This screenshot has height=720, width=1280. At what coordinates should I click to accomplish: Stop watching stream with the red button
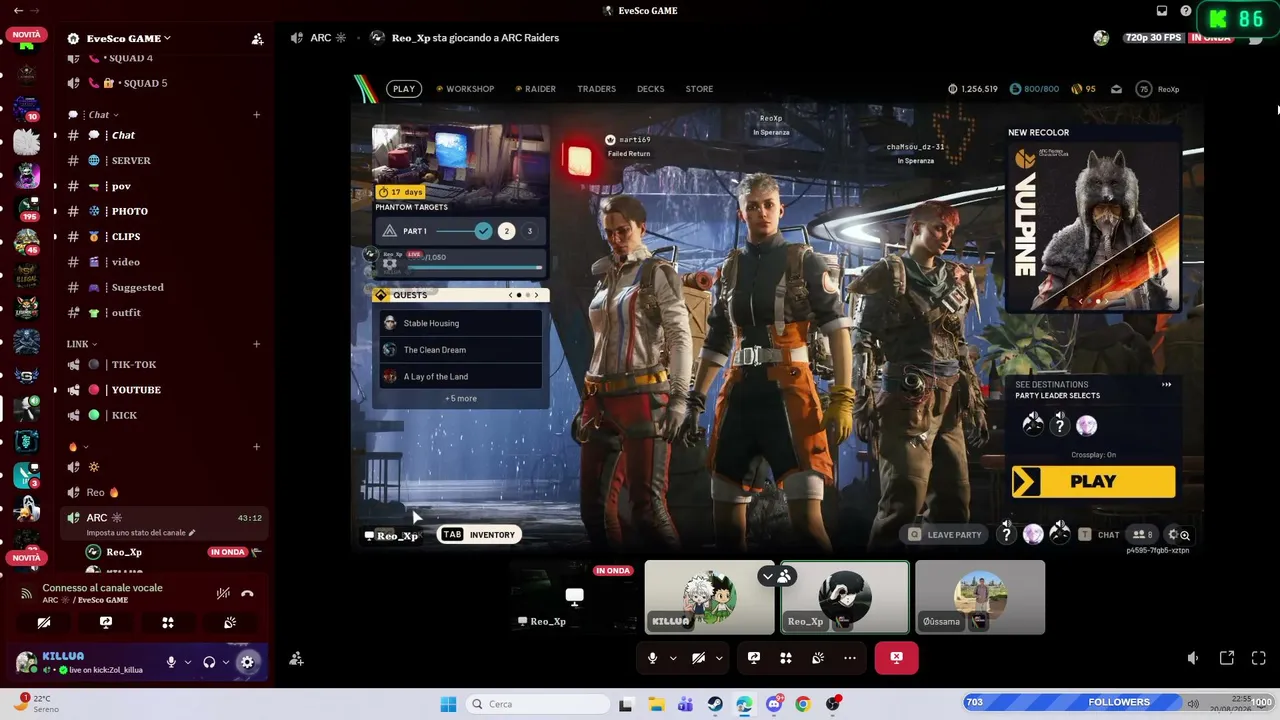click(896, 658)
